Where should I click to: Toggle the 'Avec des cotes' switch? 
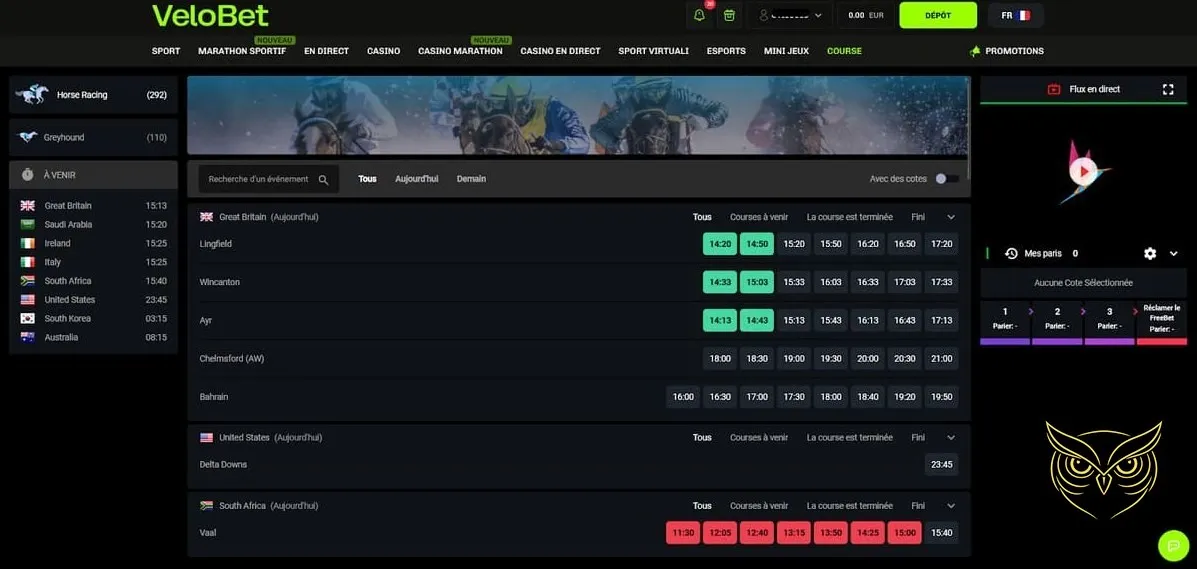pos(946,179)
